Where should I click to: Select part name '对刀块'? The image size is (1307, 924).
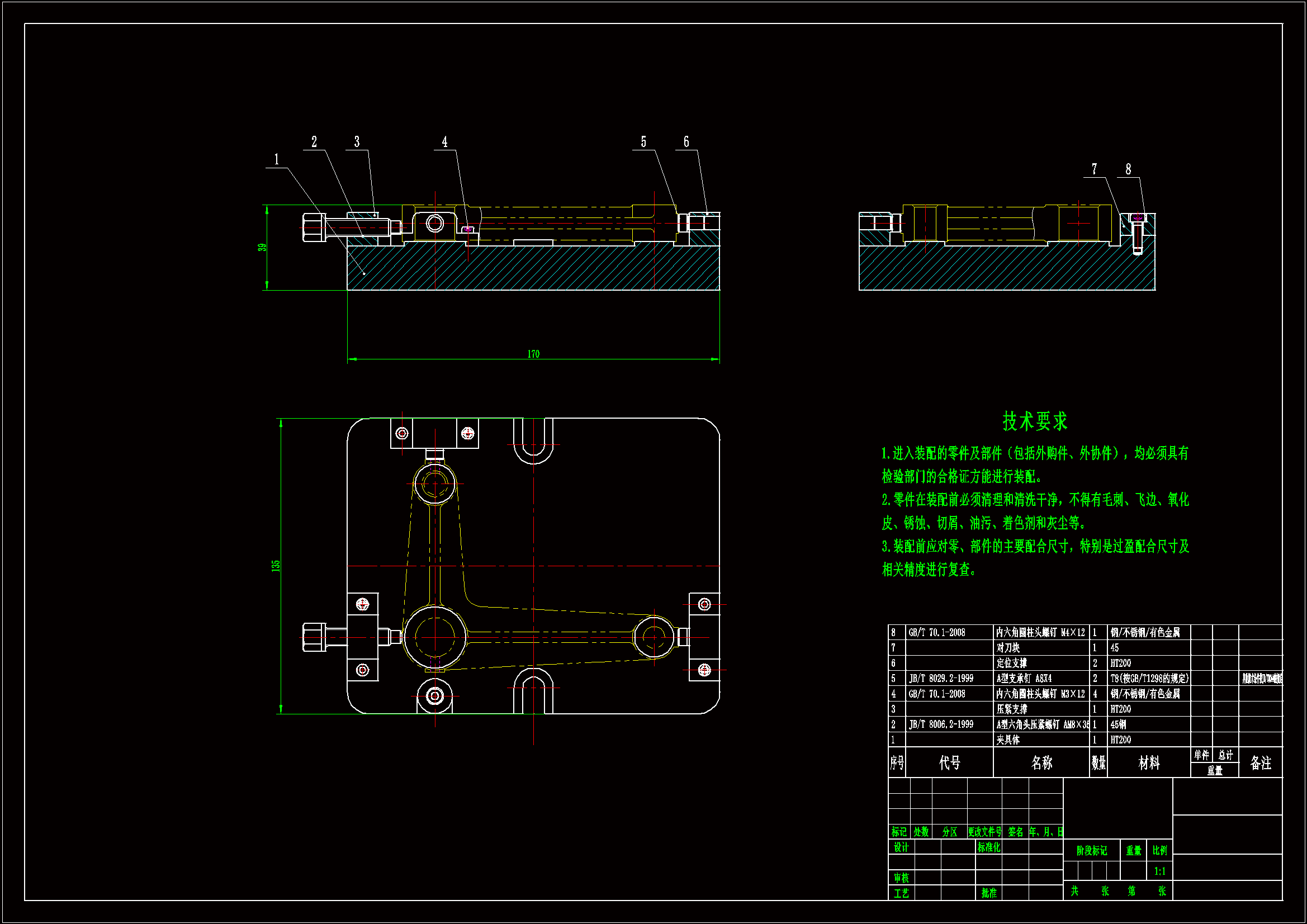click(x=1008, y=648)
